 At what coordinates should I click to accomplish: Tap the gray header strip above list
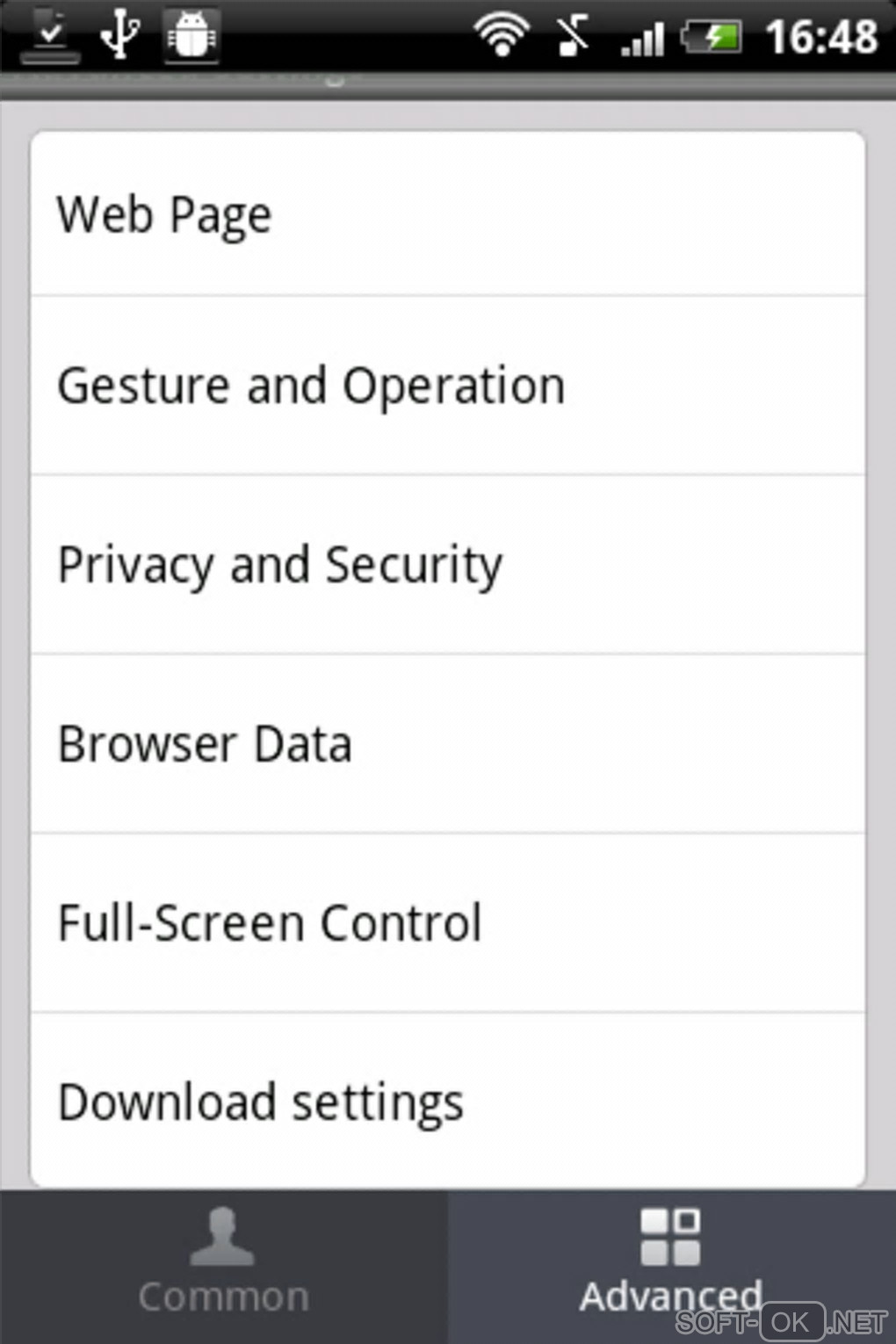pos(447,88)
